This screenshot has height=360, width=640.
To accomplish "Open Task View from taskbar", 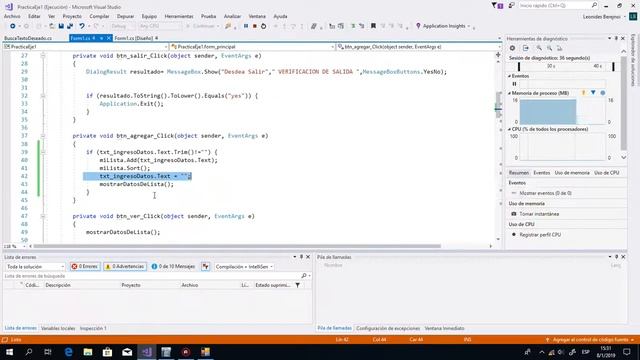I will [x=48, y=352].
